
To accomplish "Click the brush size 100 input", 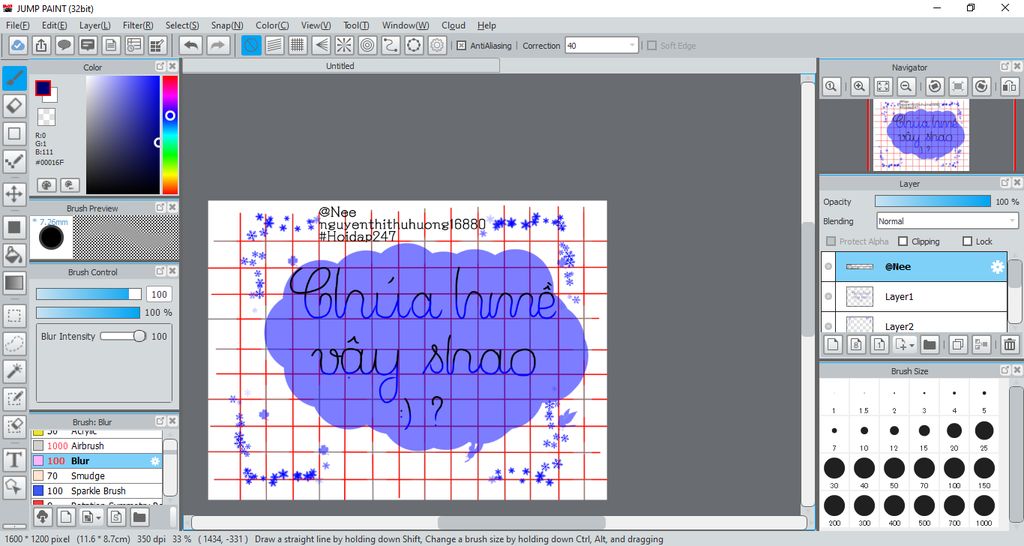I will tap(159, 295).
